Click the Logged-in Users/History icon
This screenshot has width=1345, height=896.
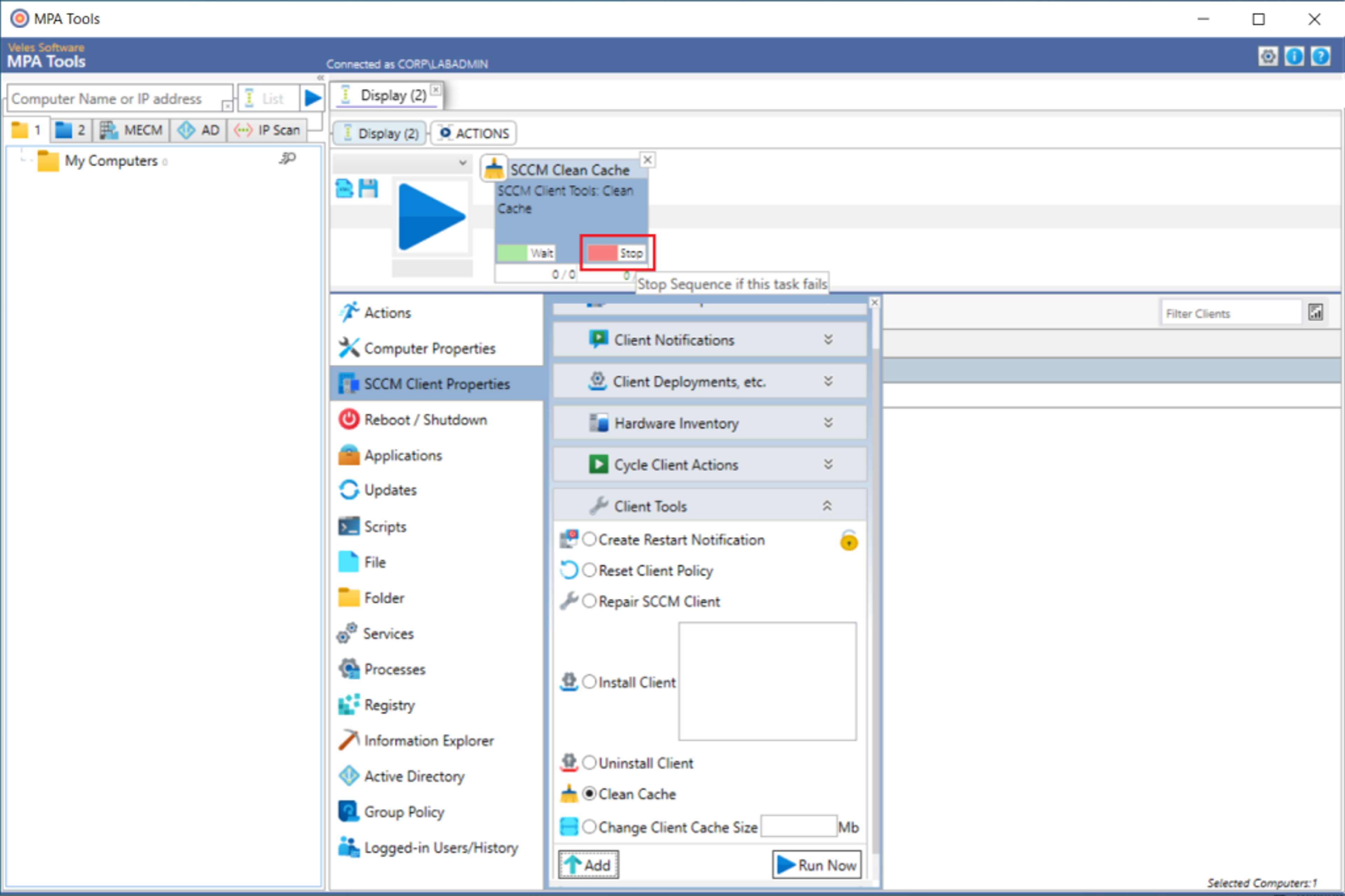[349, 847]
